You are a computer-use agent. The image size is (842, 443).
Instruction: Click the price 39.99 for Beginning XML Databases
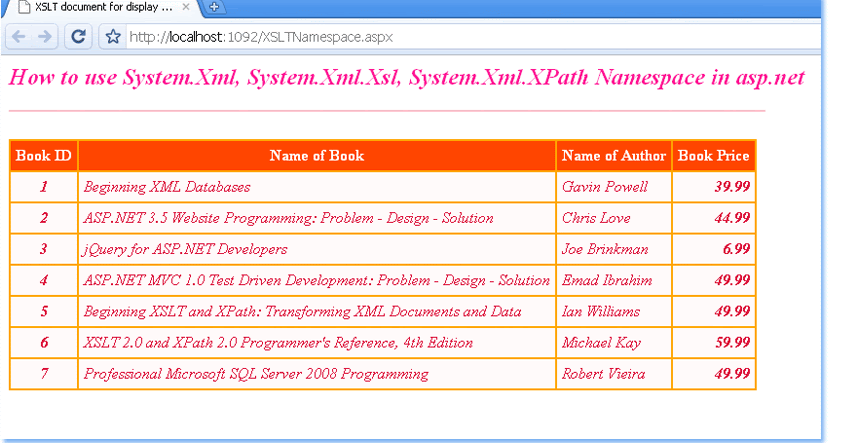point(732,187)
